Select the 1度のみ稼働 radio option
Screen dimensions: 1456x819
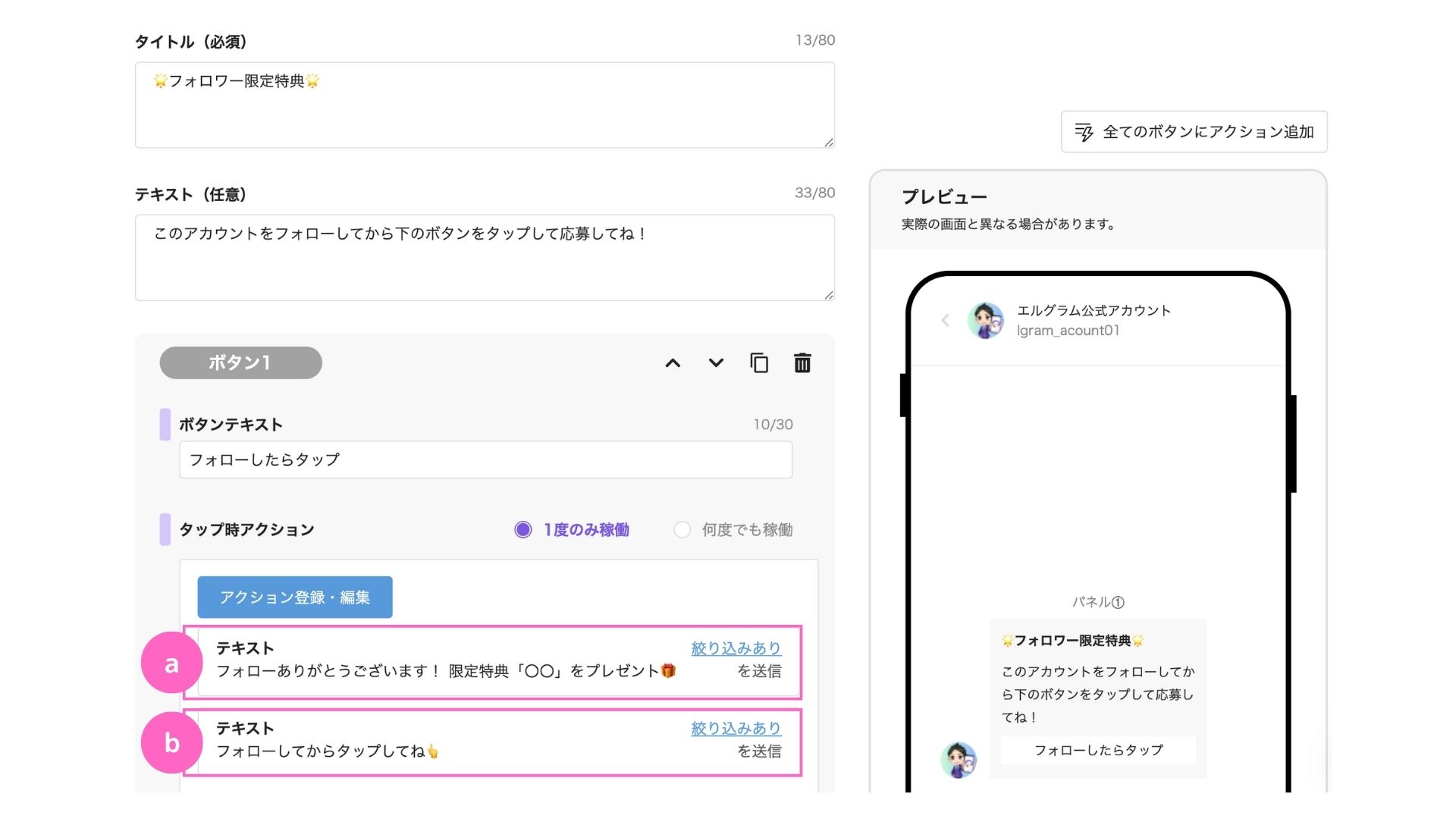(522, 529)
